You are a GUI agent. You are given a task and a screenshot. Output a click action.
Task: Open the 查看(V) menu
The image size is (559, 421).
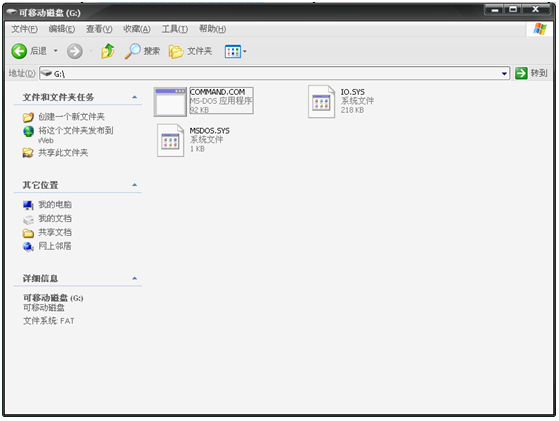[x=99, y=29]
